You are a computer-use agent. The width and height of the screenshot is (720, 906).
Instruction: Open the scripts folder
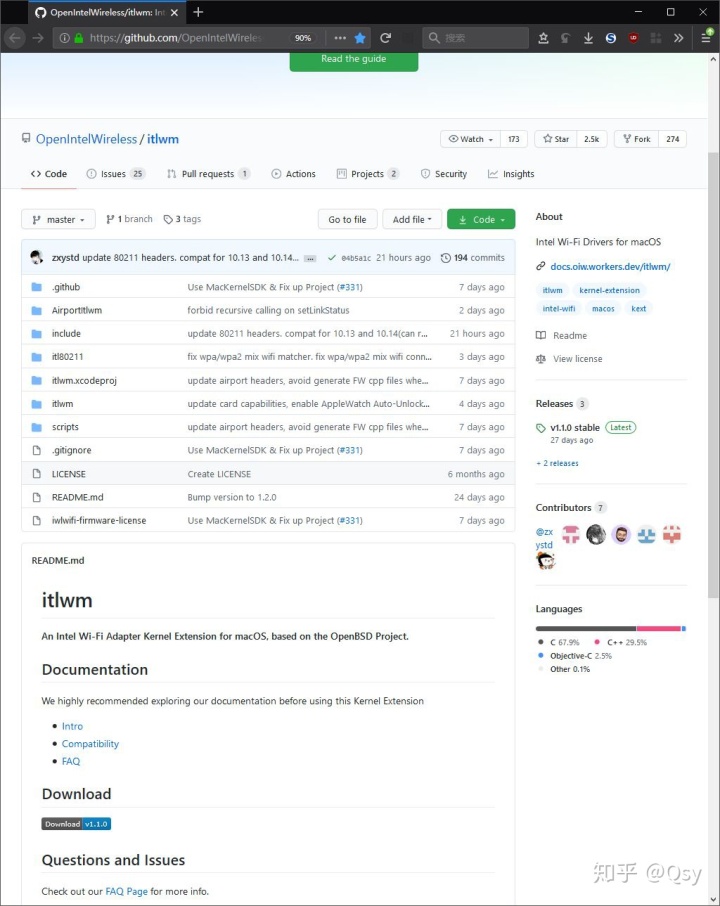65,427
